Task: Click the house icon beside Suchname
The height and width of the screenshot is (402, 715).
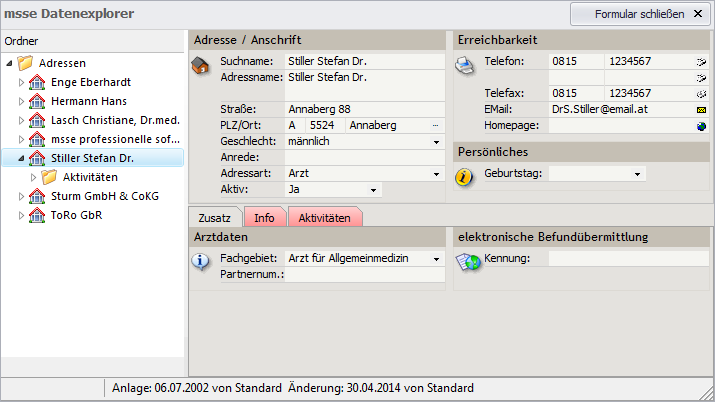Action: tap(200, 66)
